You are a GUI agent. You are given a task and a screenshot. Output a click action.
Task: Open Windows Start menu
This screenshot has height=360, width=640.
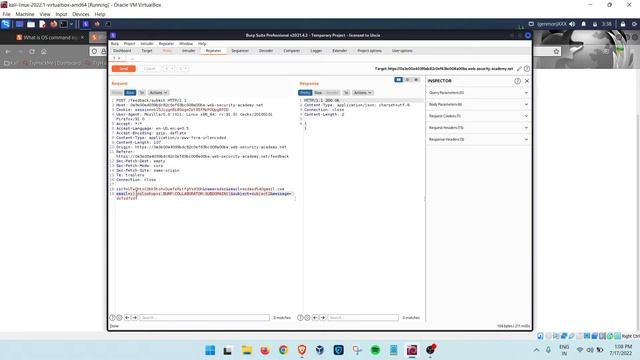pos(210,350)
